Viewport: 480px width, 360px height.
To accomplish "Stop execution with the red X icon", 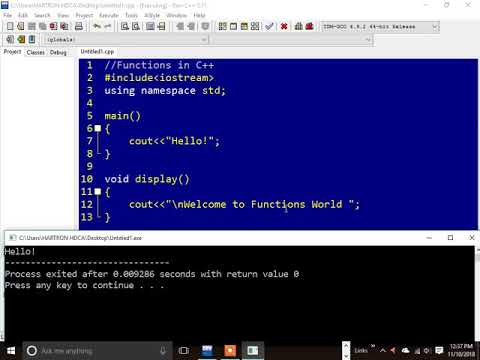I will tap(284, 26).
